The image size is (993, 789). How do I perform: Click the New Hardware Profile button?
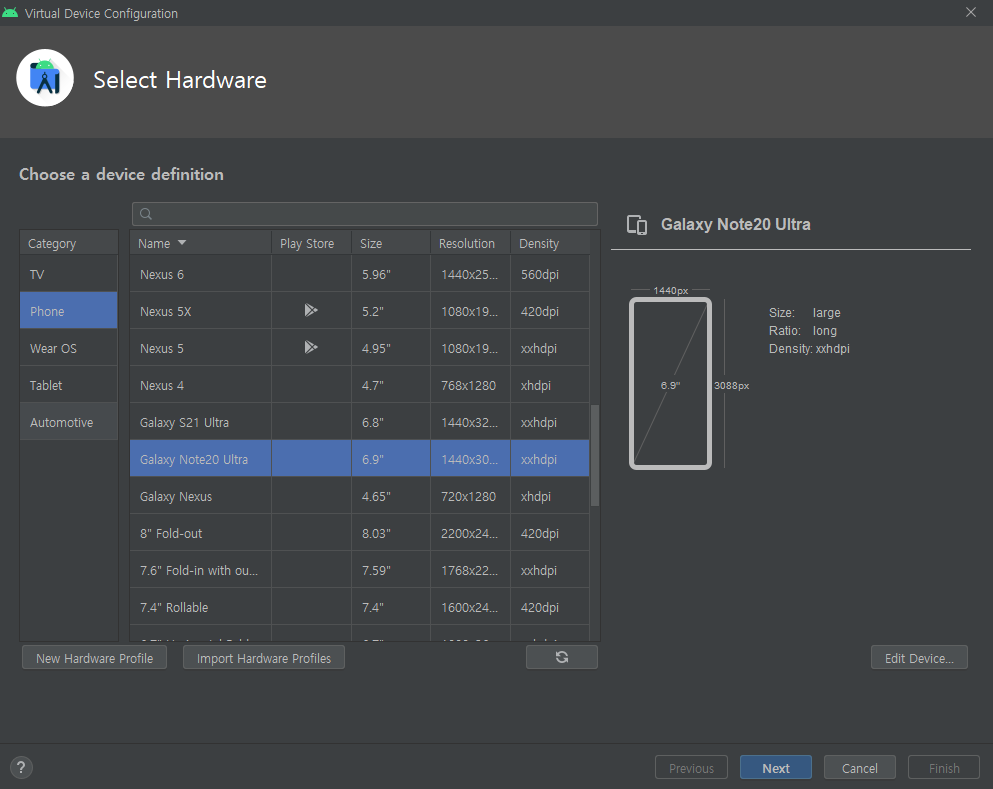94,658
